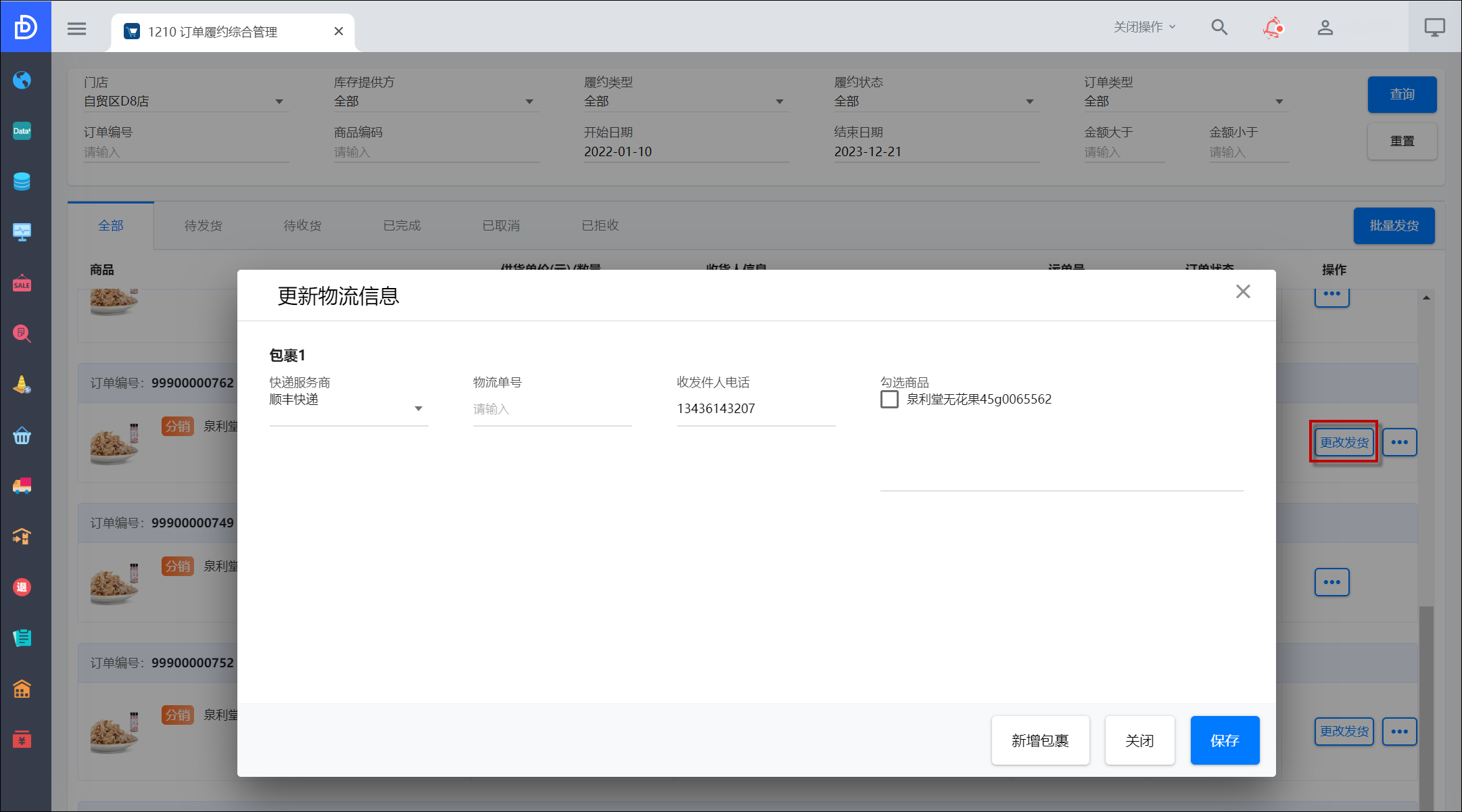The height and width of the screenshot is (812, 1462).
Task: Open the search magnifier icon in header
Action: tap(1219, 28)
